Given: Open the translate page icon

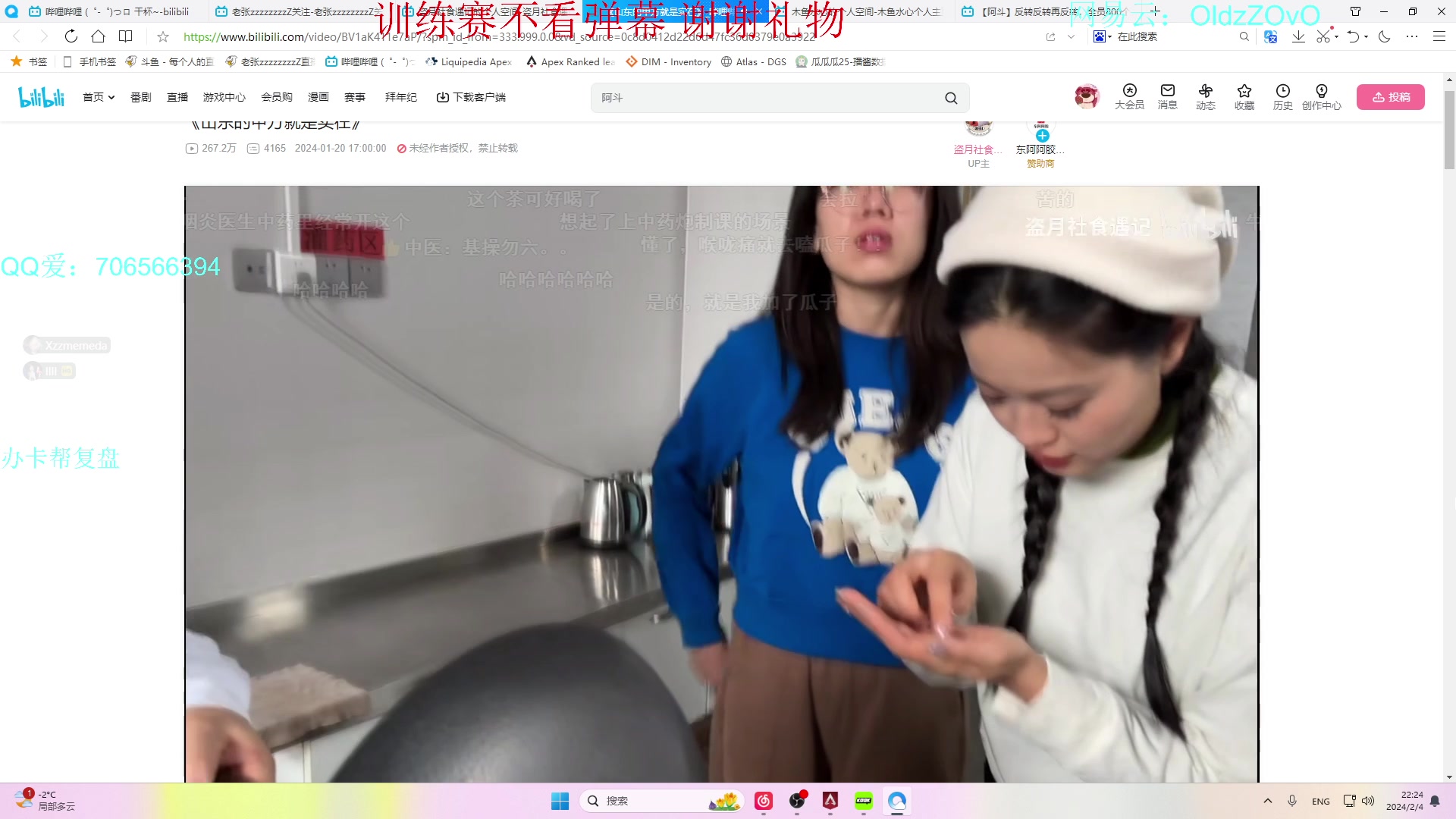Looking at the screenshot, I should point(1271,36).
